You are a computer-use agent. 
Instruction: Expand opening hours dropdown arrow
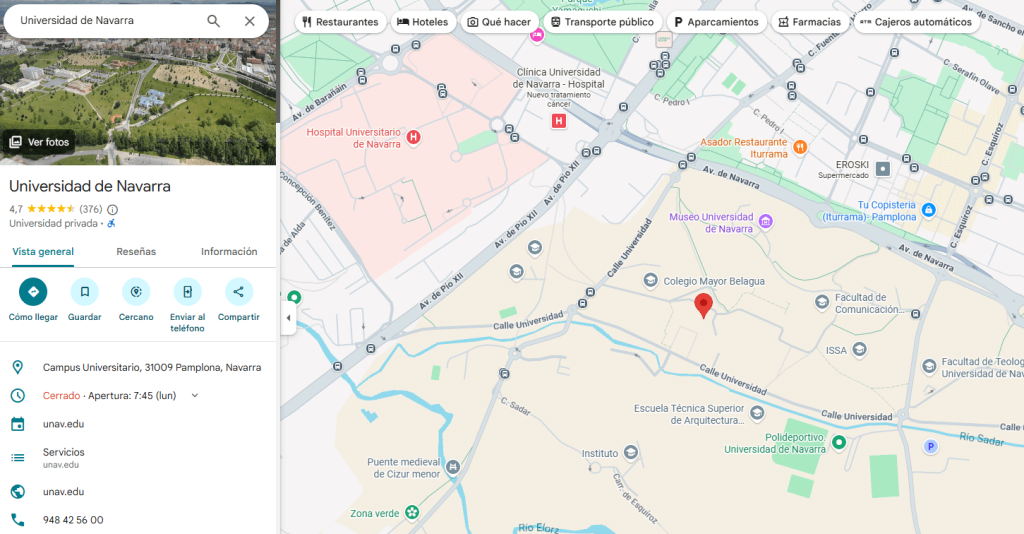[195, 396]
